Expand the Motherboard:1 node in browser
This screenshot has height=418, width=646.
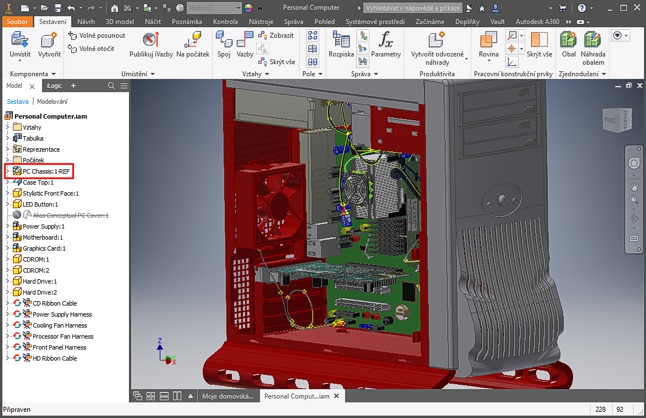tap(7, 237)
